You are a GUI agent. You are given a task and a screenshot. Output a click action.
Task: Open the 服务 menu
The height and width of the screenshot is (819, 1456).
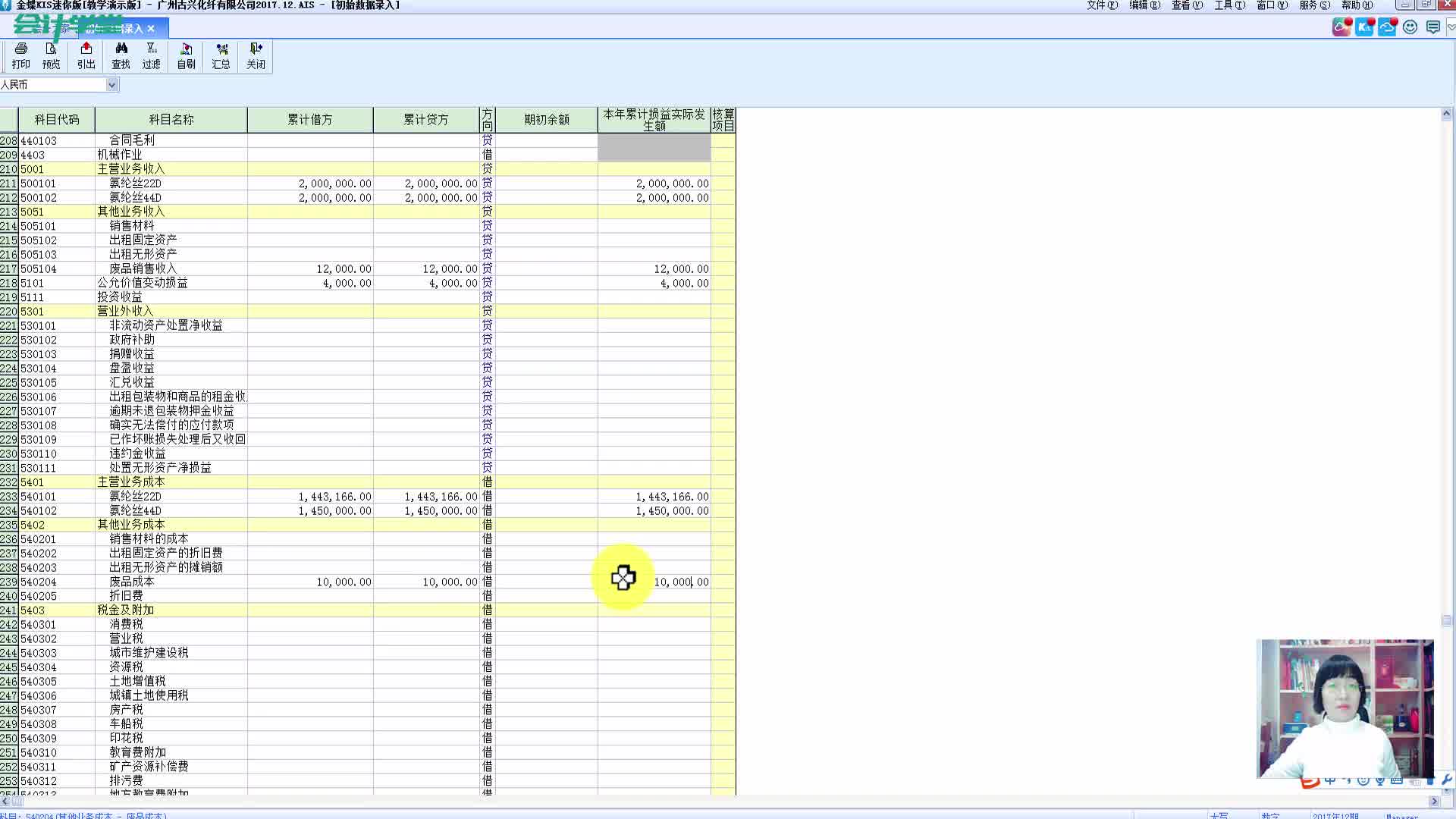(1314, 5)
